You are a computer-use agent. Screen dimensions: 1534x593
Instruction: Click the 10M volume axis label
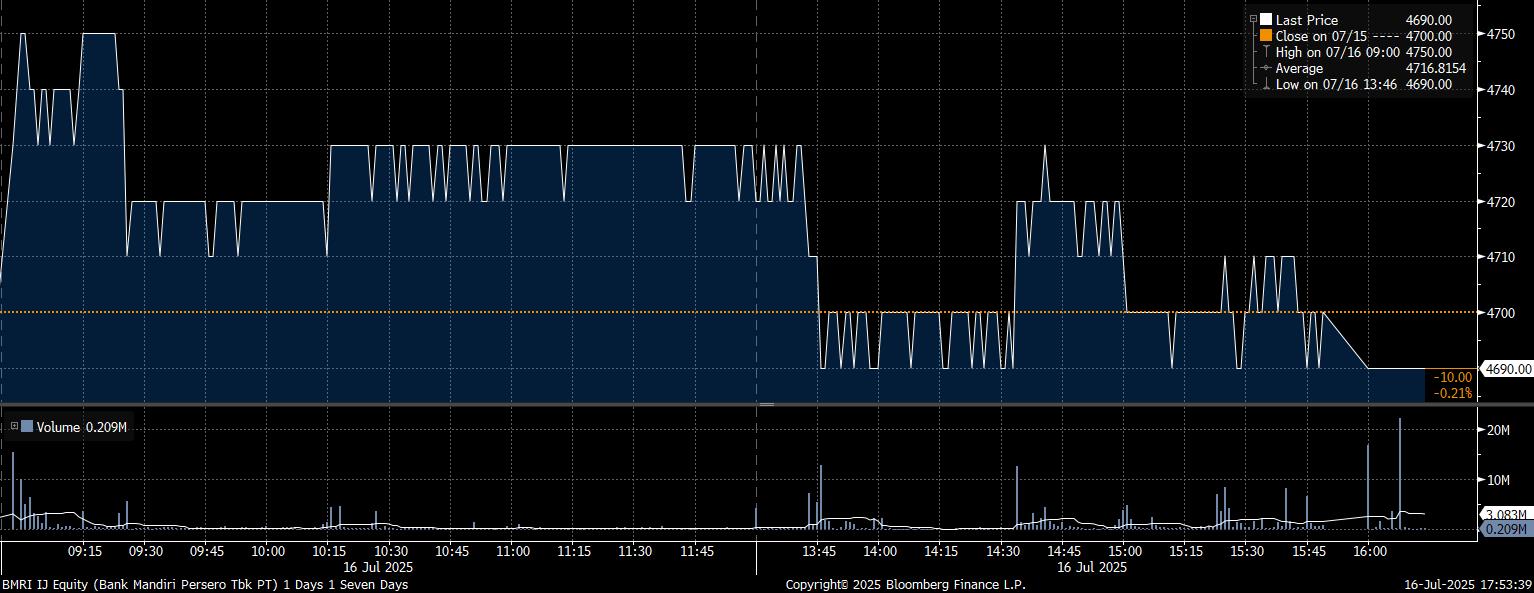tap(1499, 480)
